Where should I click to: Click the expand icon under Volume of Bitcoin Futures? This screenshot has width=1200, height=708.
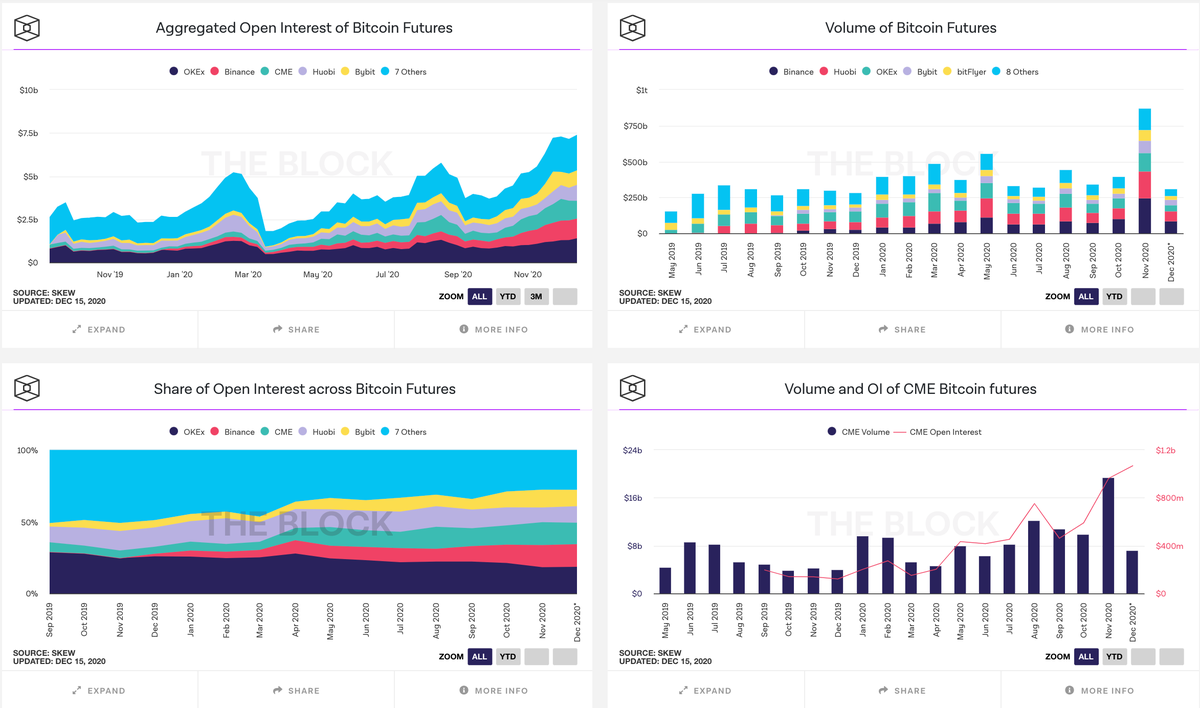[681, 329]
